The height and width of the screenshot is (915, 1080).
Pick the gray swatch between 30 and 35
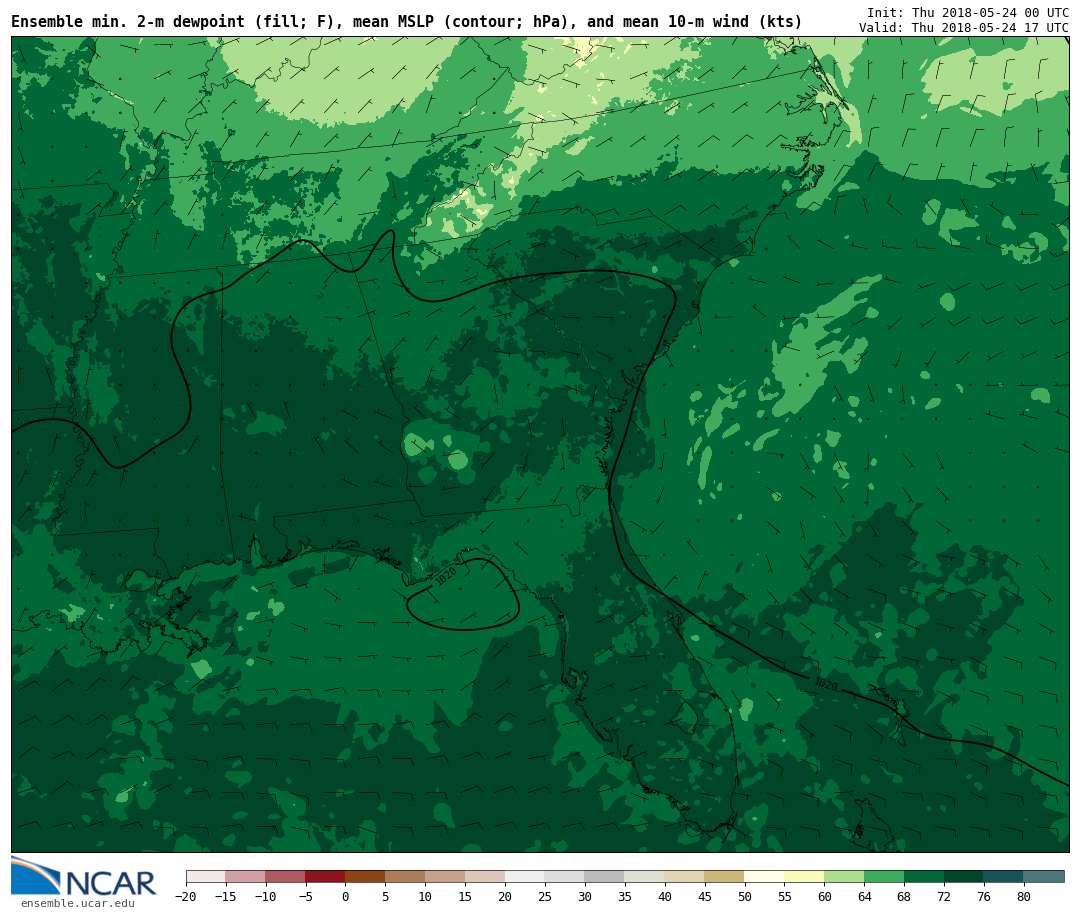605,877
